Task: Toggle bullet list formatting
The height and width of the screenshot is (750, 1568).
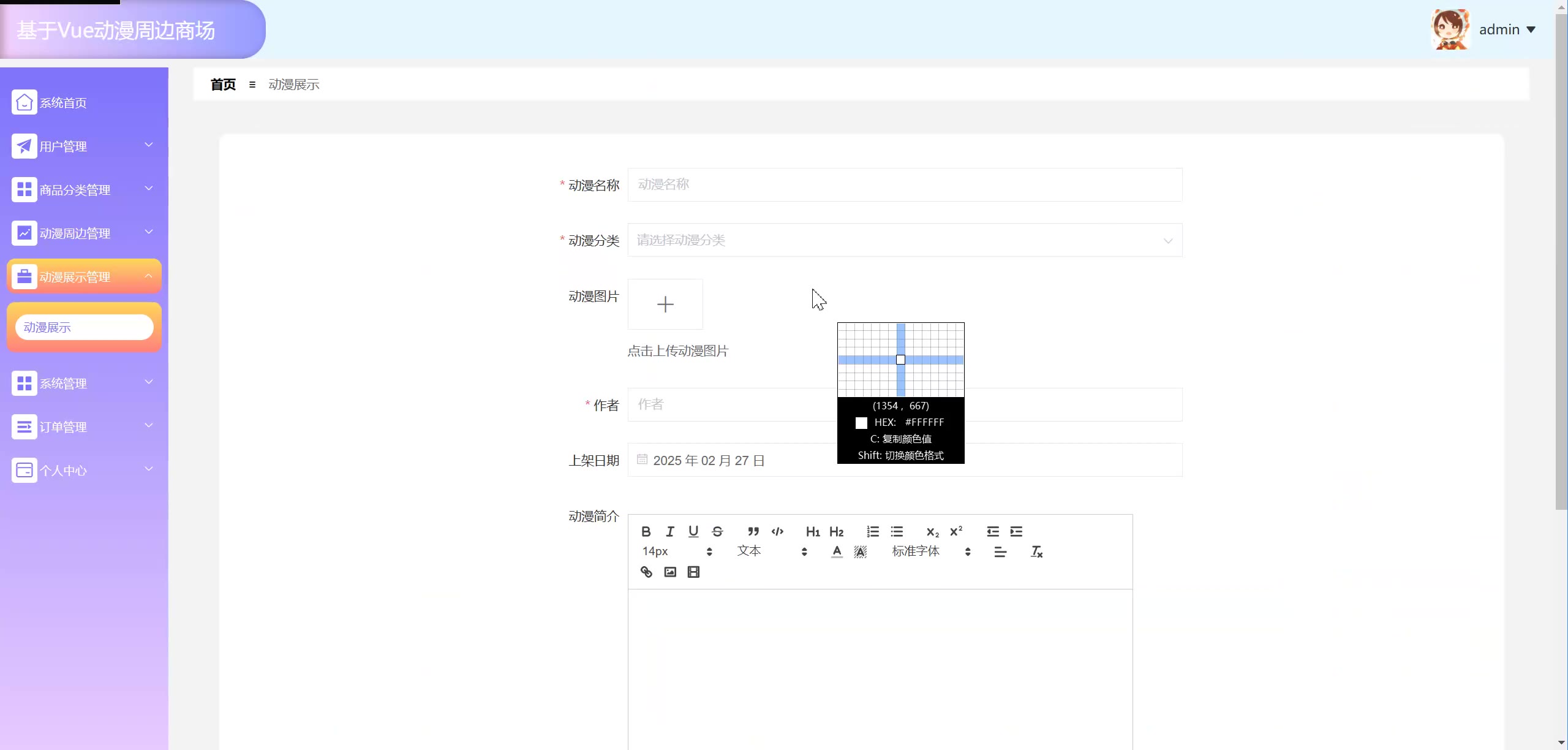Action: click(x=897, y=531)
